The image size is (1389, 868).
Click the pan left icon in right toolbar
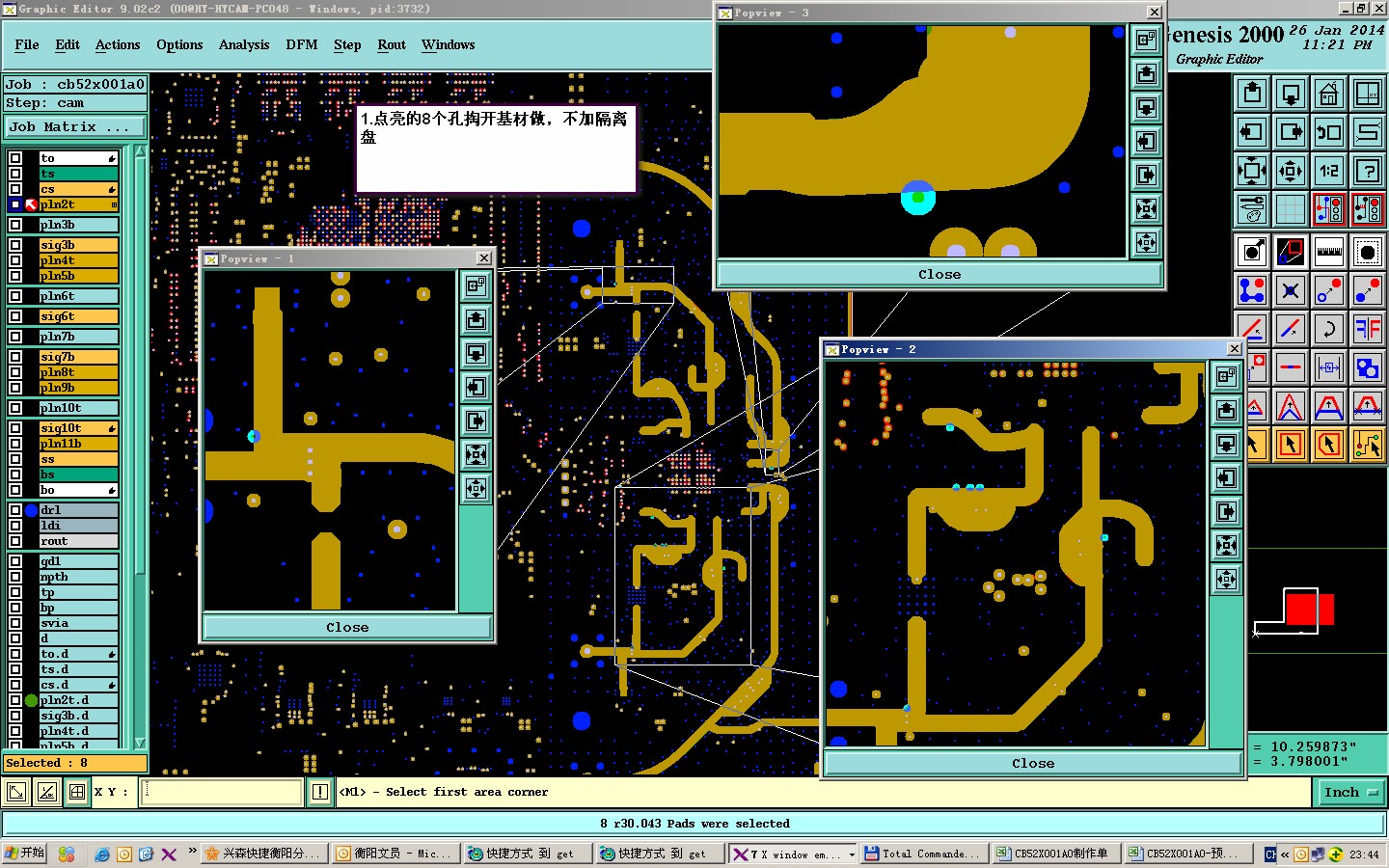[x=1252, y=132]
